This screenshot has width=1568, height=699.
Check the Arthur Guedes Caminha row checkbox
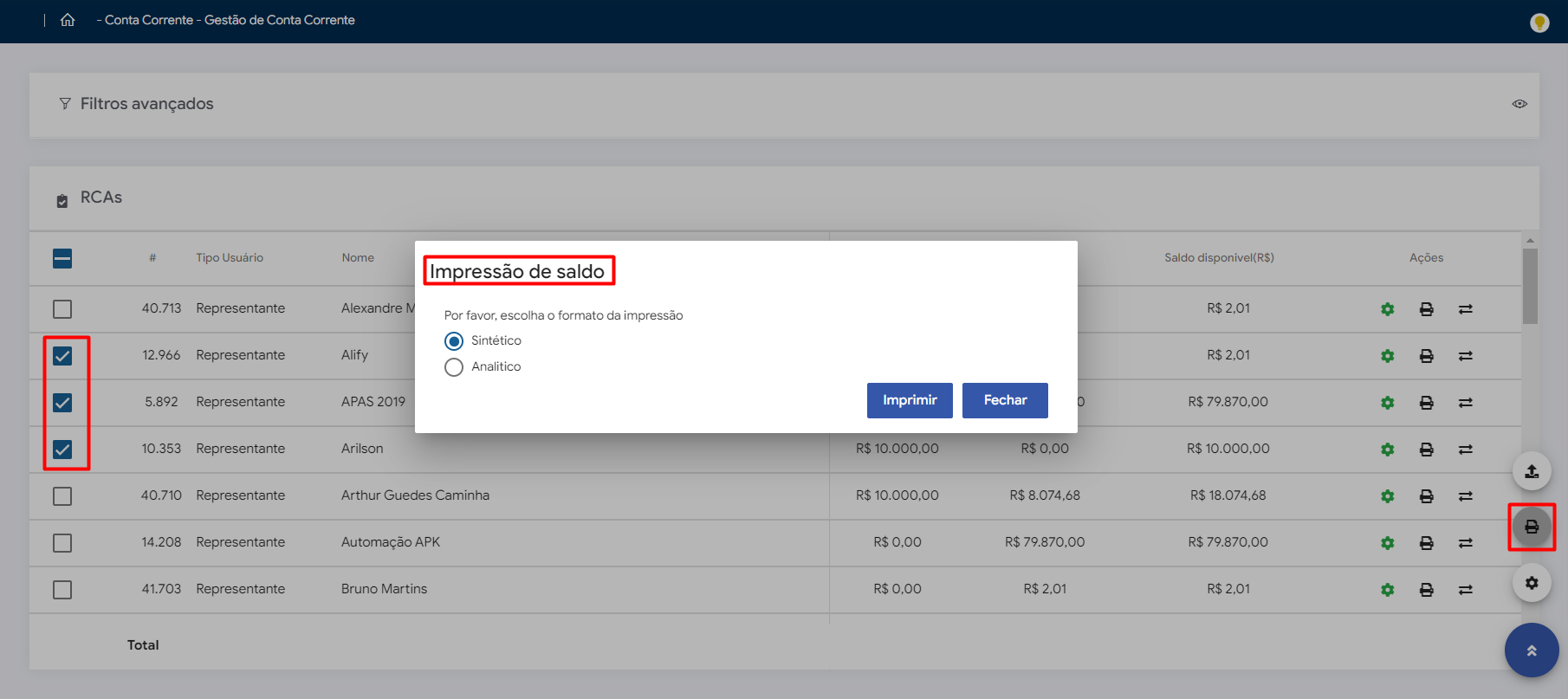[62, 496]
